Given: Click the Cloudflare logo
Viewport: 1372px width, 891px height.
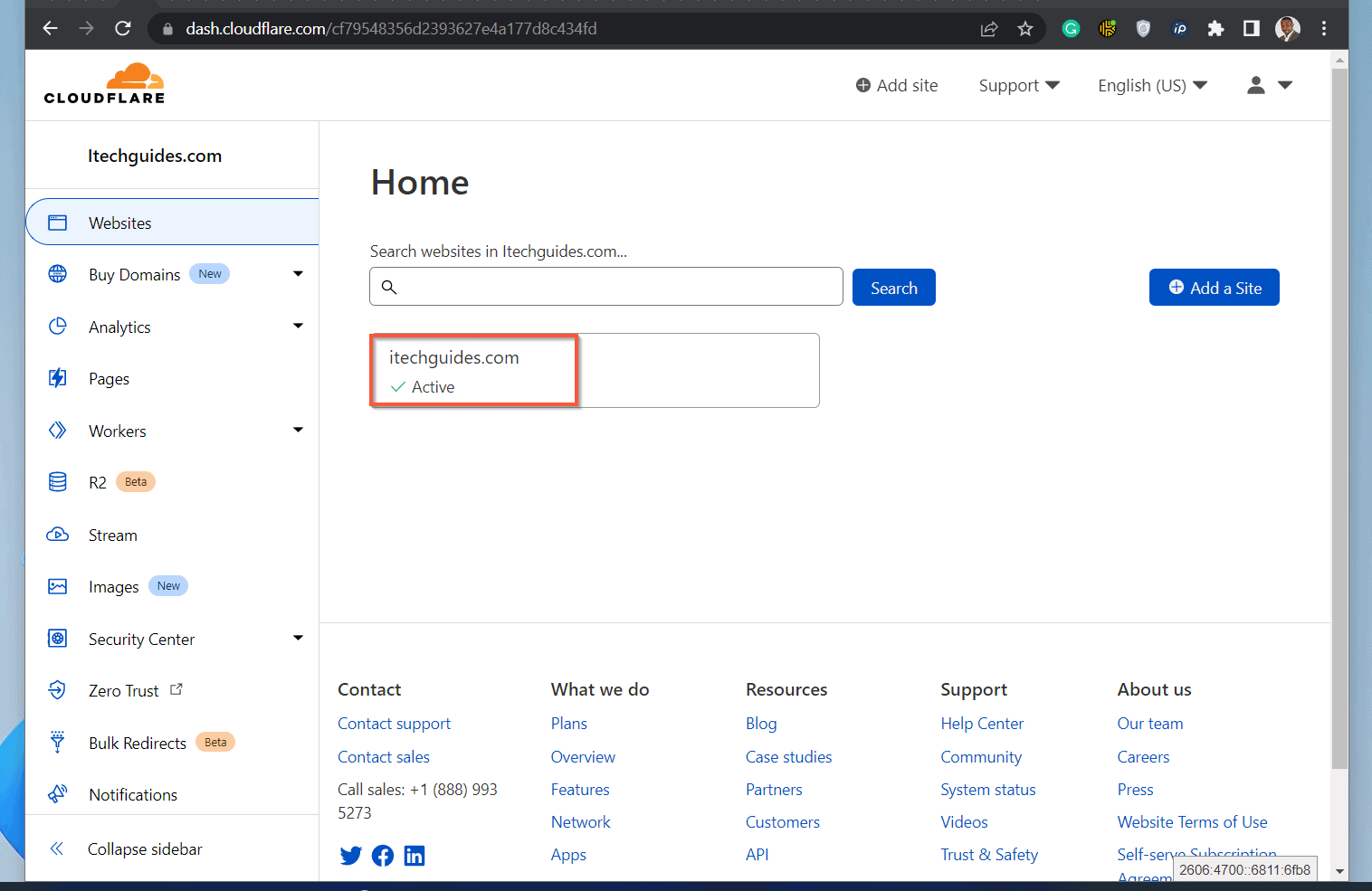Looking at the screenshot, I should pyautogui.click(x=104, y=83).
